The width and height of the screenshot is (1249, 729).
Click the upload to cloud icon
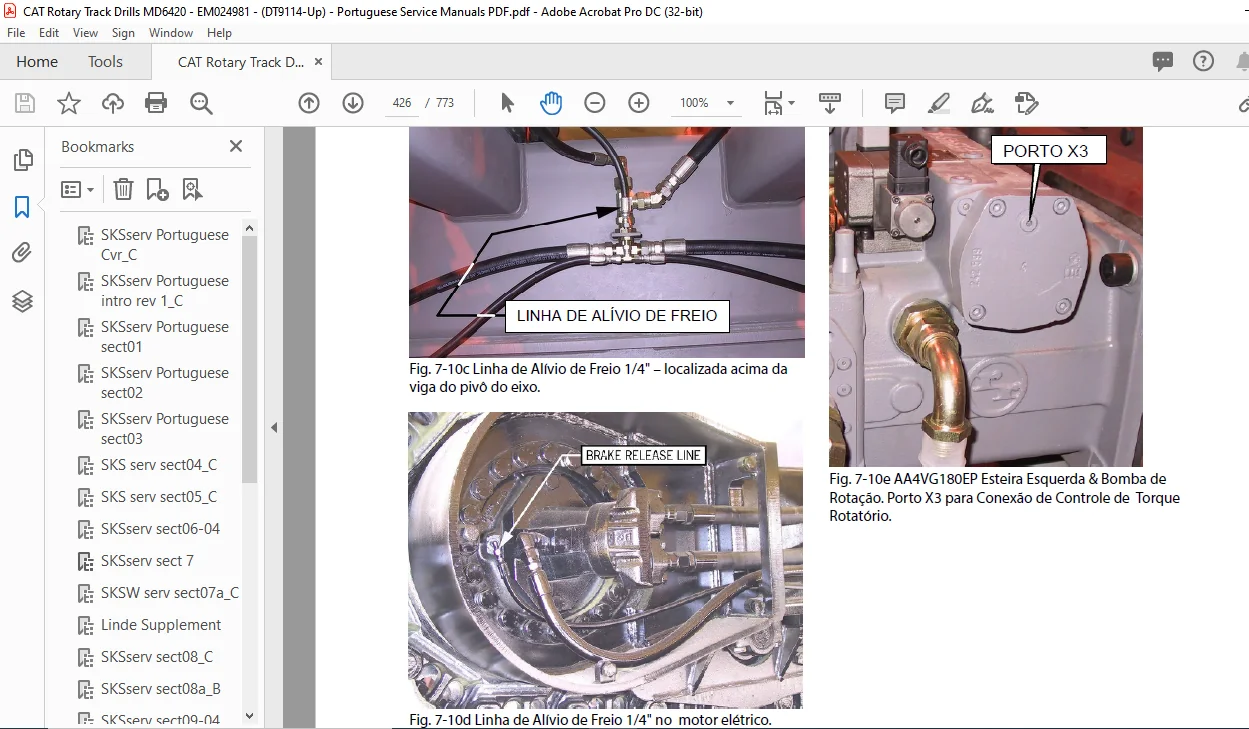point(113,103)
